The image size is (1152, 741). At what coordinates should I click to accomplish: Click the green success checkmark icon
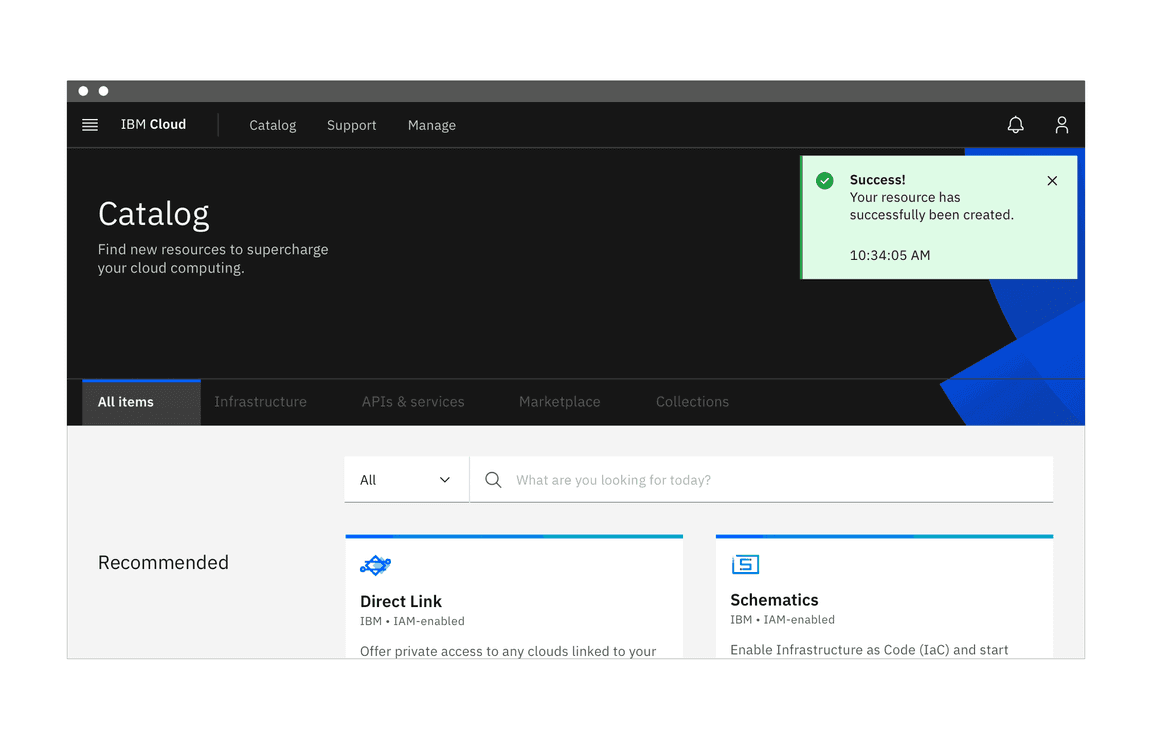(824, 180)
